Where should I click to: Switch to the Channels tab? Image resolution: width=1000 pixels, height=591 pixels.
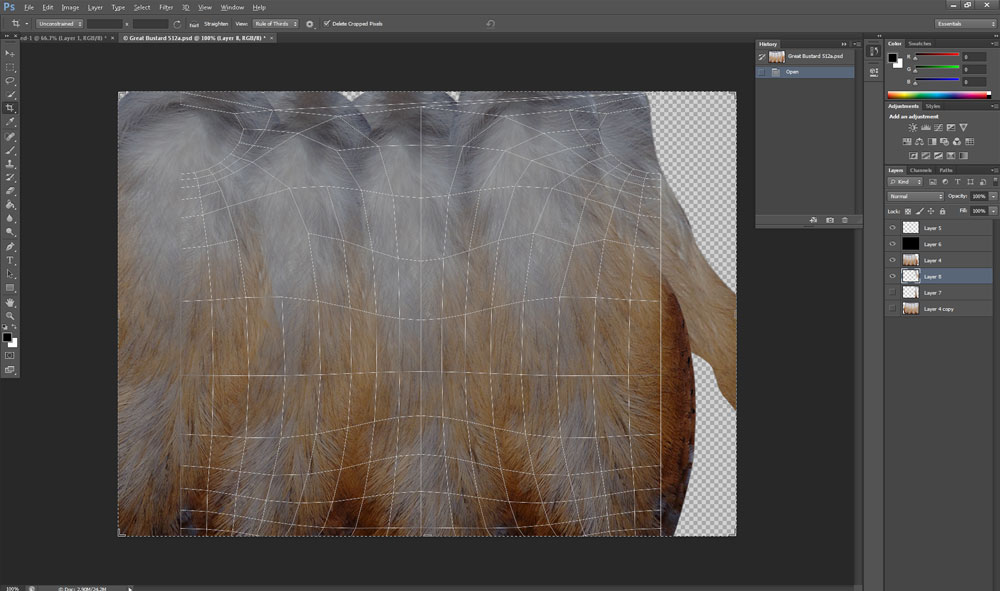pyautogui.click(x=920, y=170)
